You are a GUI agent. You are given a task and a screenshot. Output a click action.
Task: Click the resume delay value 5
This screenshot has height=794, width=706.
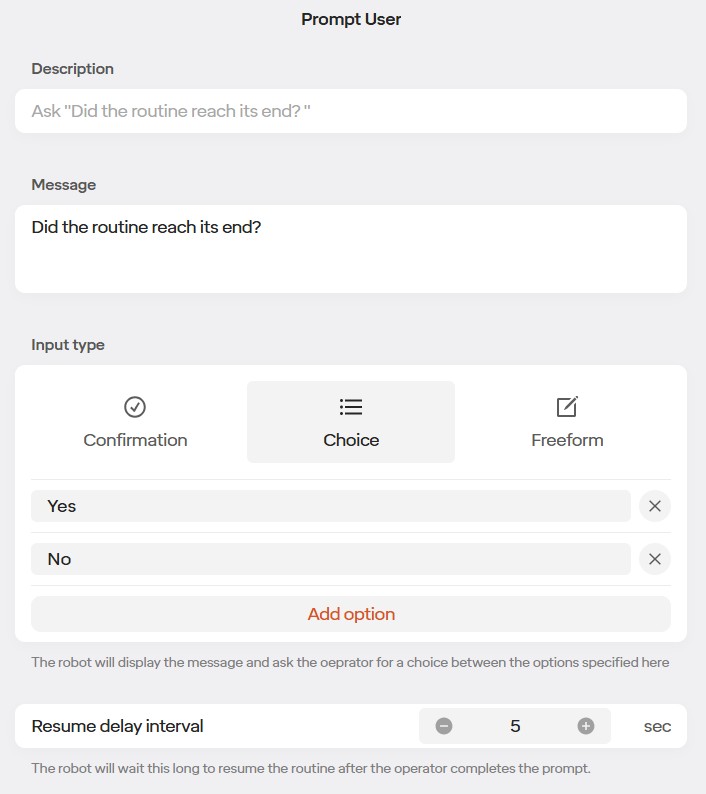(x=515, y=726)
